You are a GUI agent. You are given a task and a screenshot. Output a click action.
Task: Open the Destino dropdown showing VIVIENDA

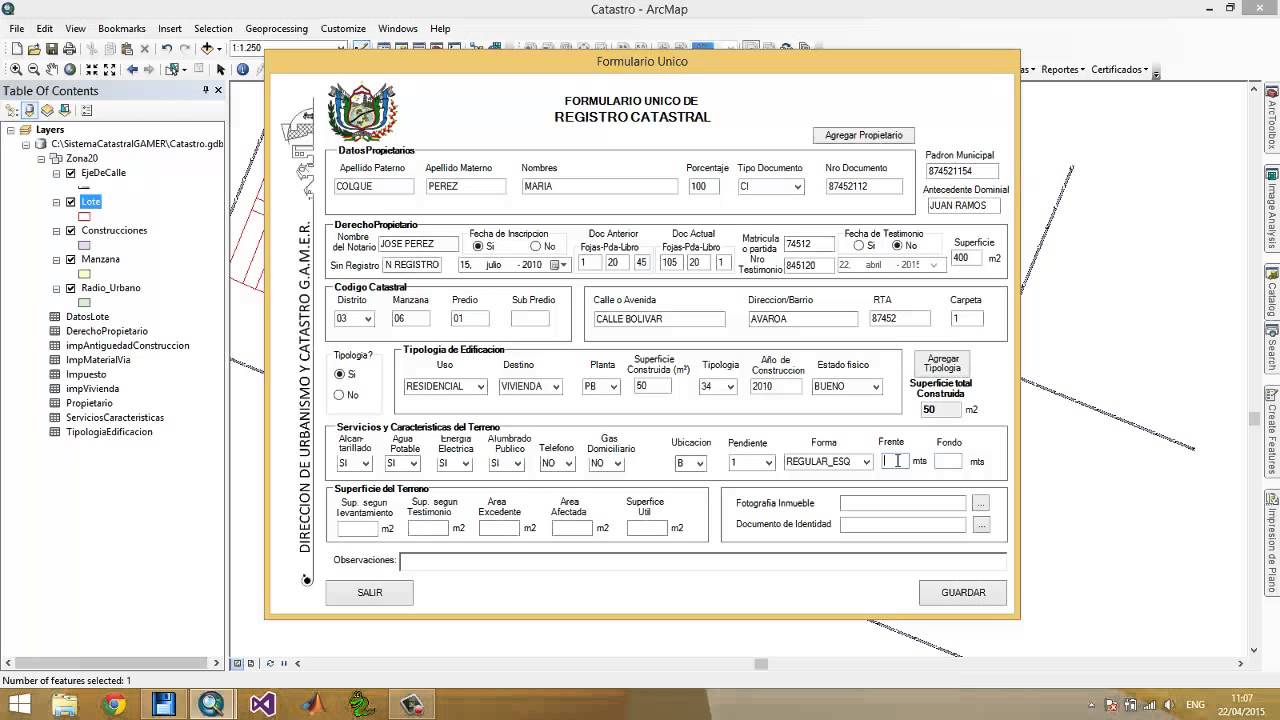555,387
